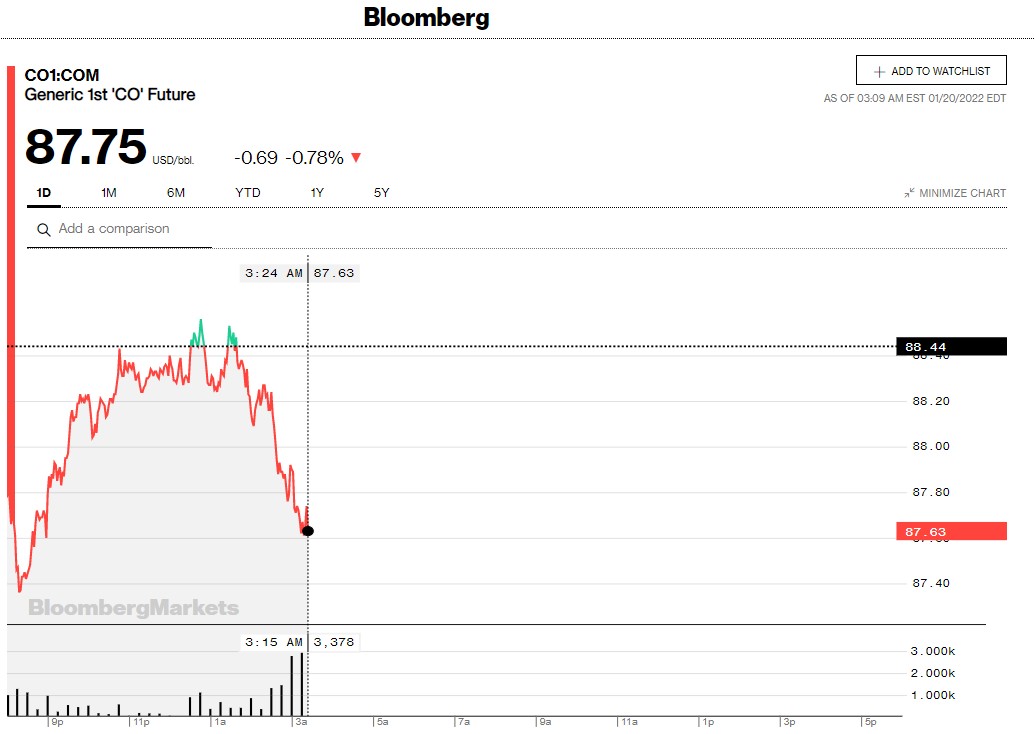Screen dimensions: 1034x734
Task: Select the YTD chart range tab
Action: click(248, 193)
